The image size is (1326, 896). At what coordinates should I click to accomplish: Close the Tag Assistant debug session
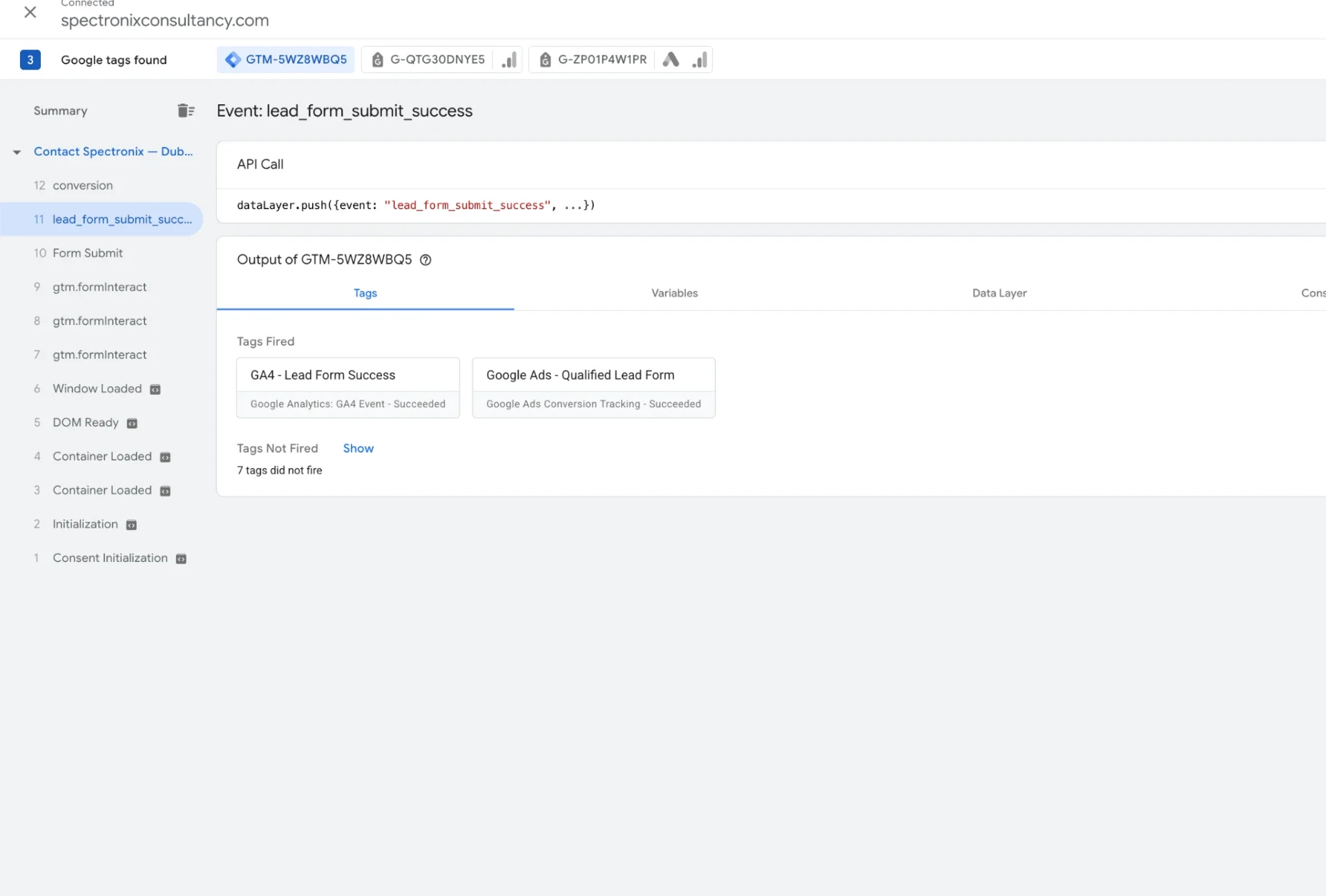click(x=30, y=12)
